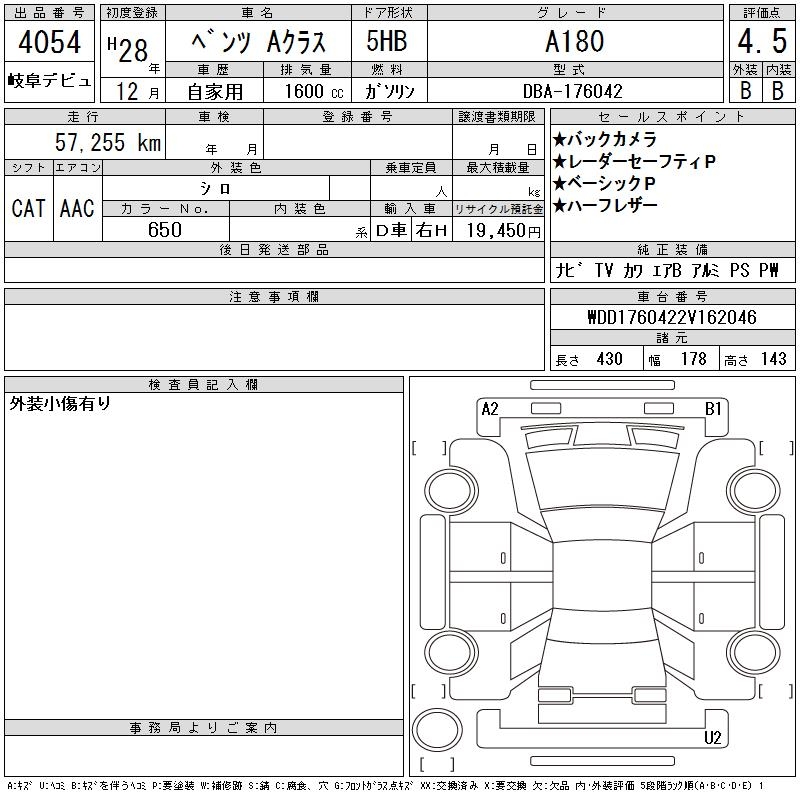Click the CAT shift type cell
This screenshot has height=800, width=800.
pos(28,208)
